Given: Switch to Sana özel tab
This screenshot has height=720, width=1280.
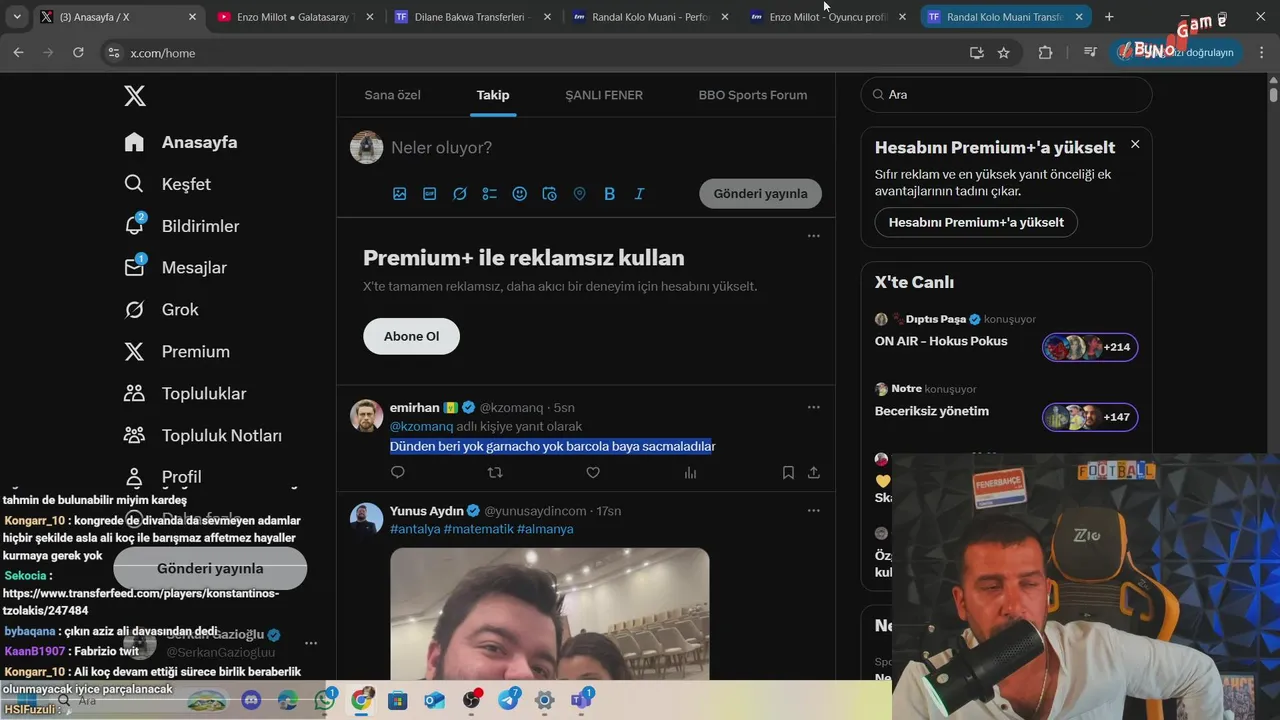Looking at the screenshot, I should coord(392,95).
